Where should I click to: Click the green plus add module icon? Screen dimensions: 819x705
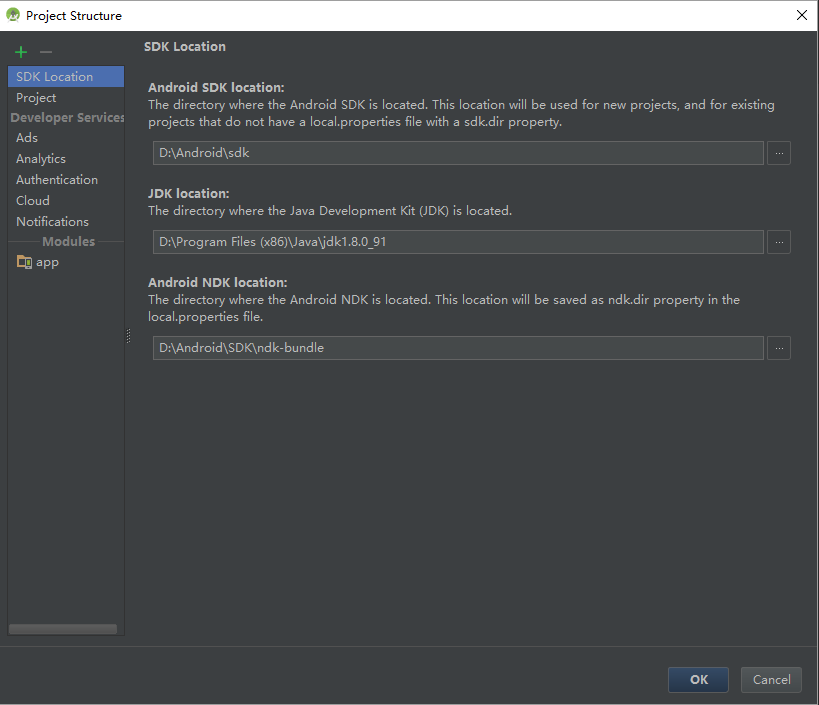click(x=21, y=52)
